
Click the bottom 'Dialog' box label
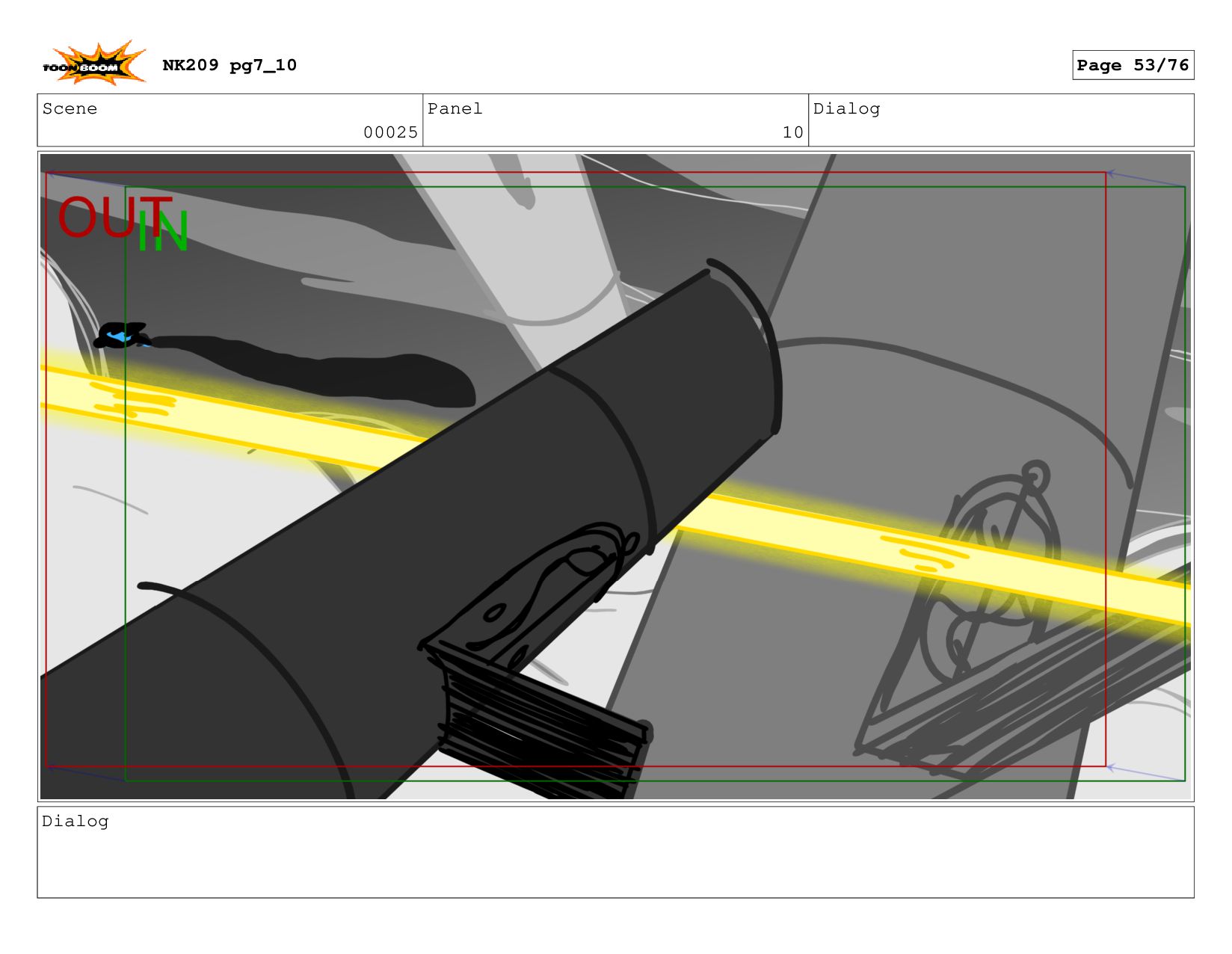pos(75,821)
